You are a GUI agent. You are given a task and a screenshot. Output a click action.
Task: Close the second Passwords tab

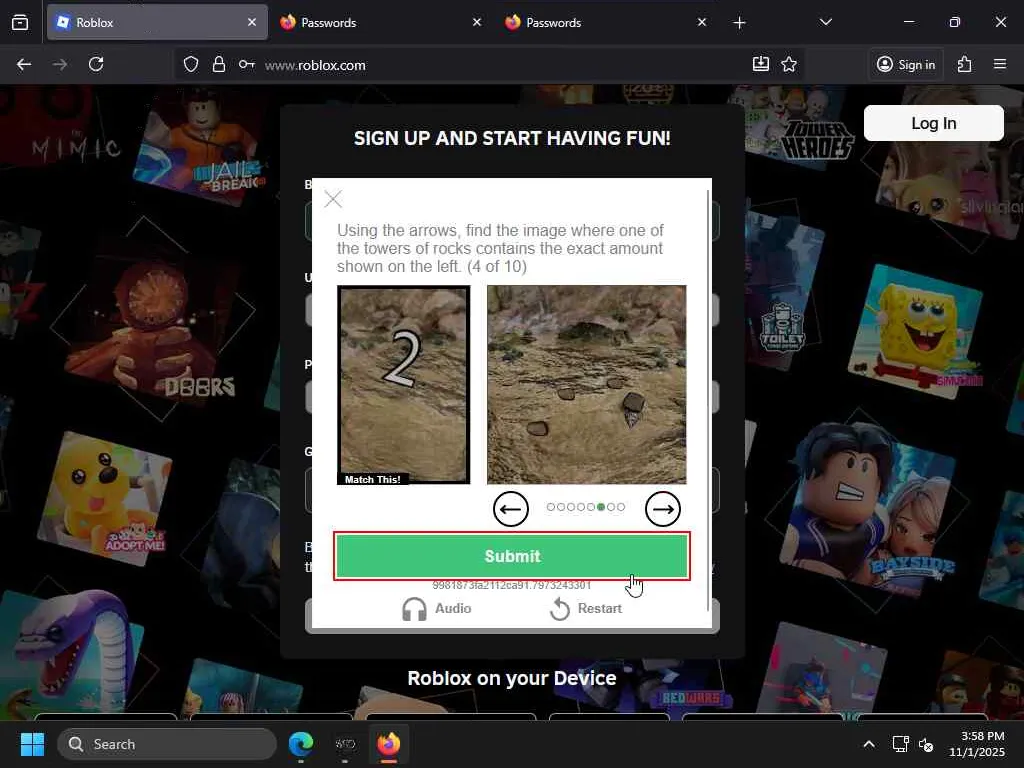tap(701, 22)
